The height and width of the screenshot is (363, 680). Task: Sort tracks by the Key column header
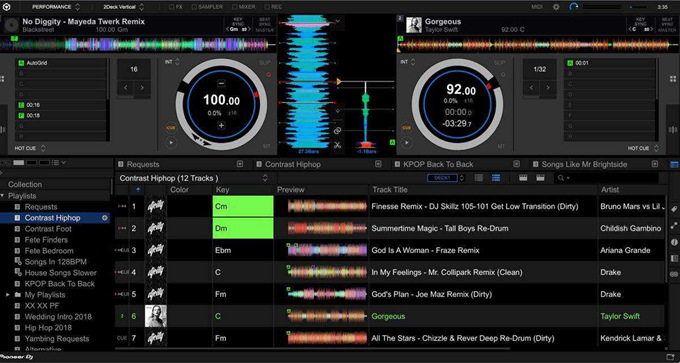coord(222,190)
